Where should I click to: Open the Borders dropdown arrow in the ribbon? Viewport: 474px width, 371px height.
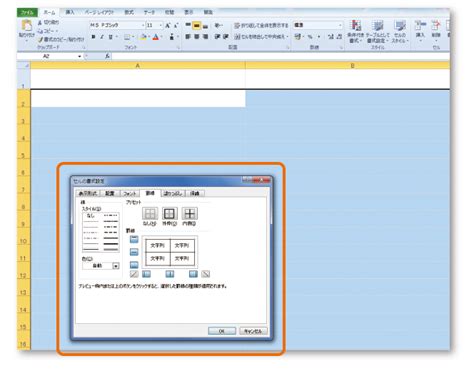coord(133,37)
